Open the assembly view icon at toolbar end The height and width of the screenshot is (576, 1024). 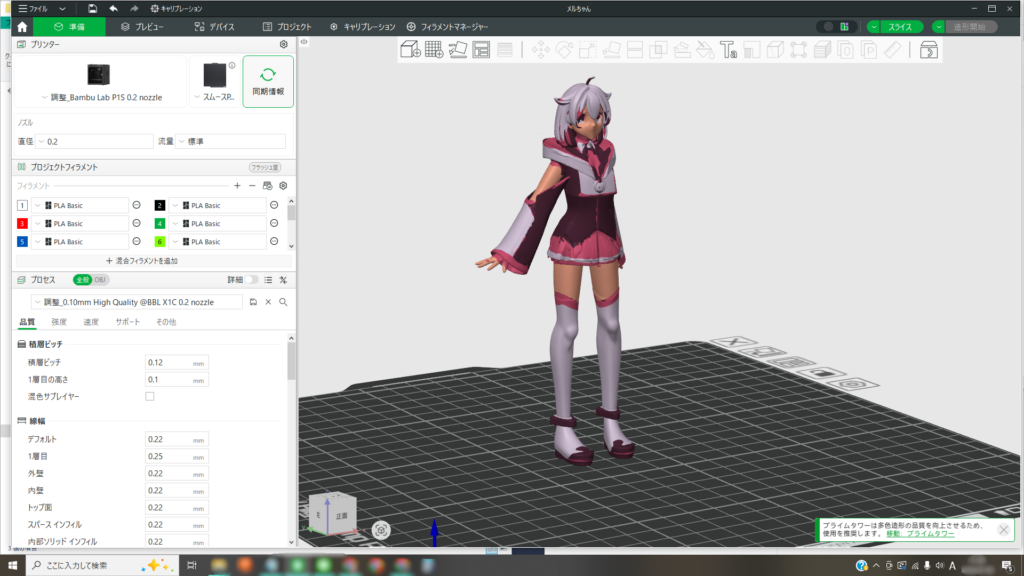point(929,50)
